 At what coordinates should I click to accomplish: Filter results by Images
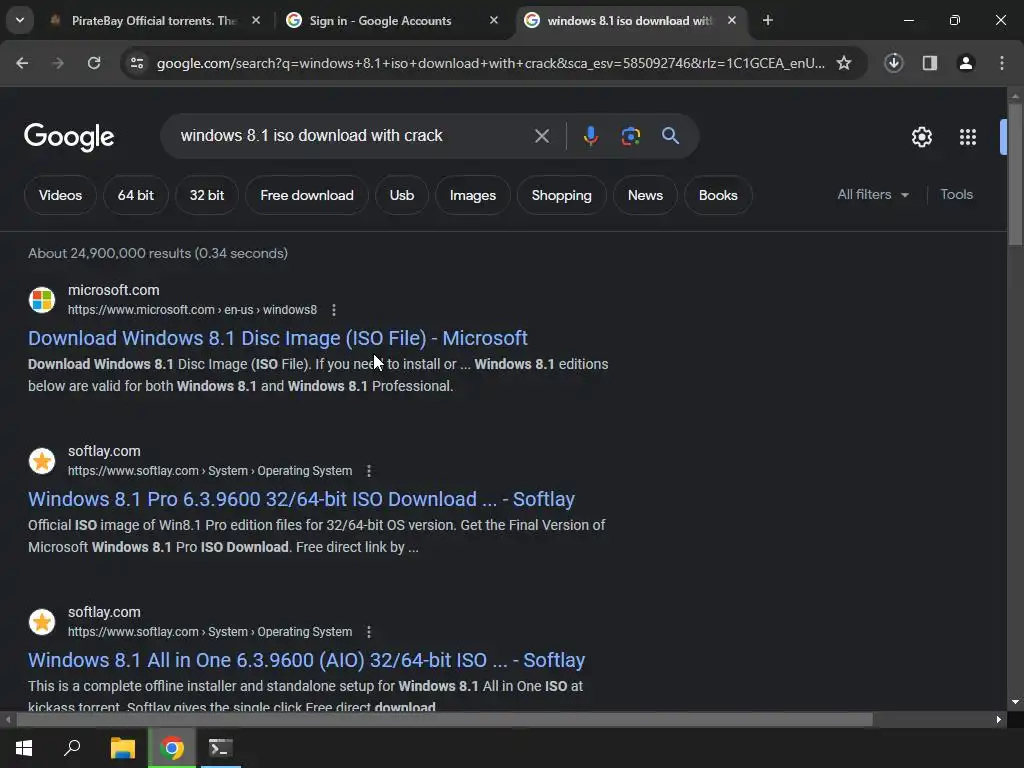[x=473, y=195]
